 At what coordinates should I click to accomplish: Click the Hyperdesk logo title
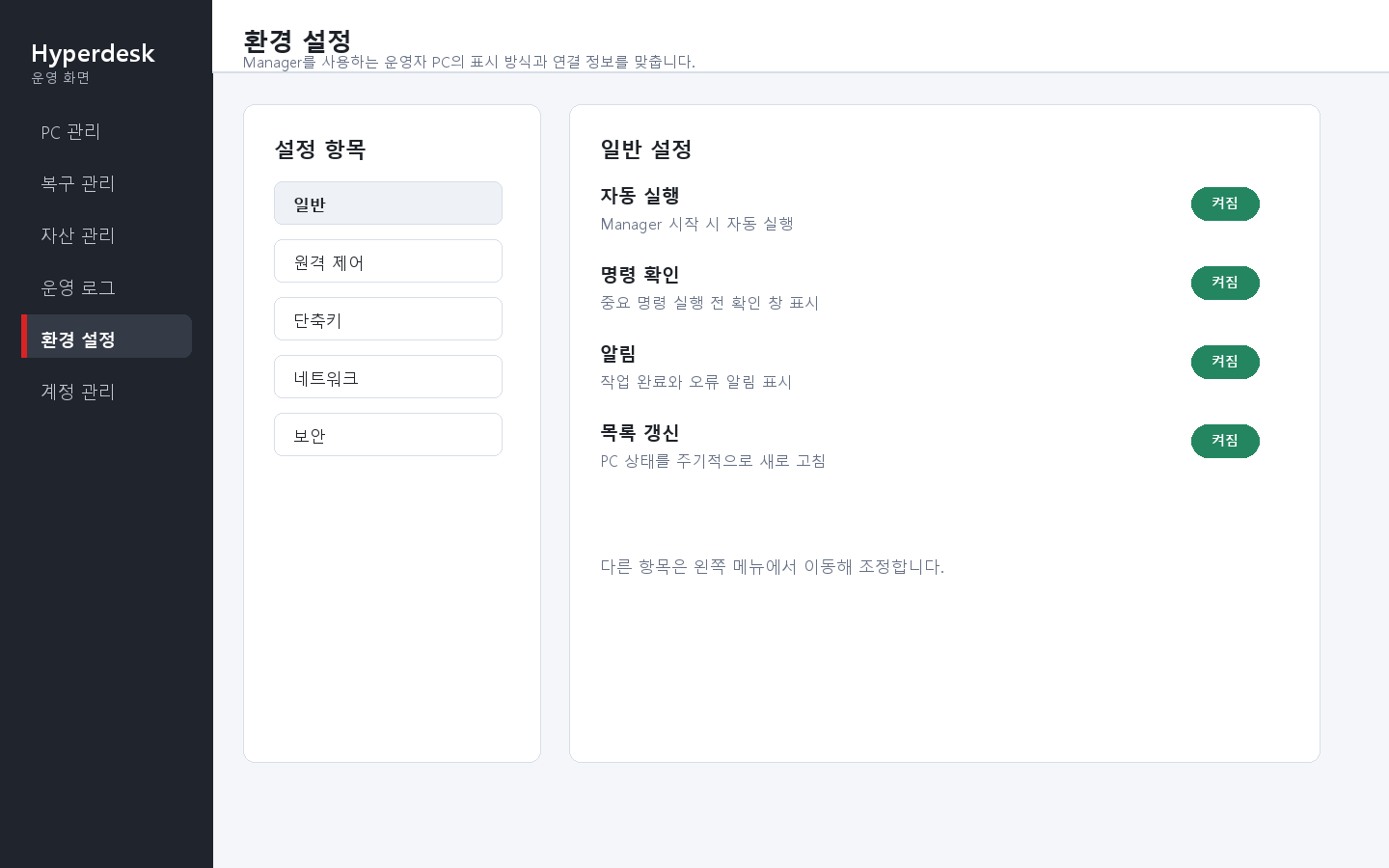coord(93,54)
